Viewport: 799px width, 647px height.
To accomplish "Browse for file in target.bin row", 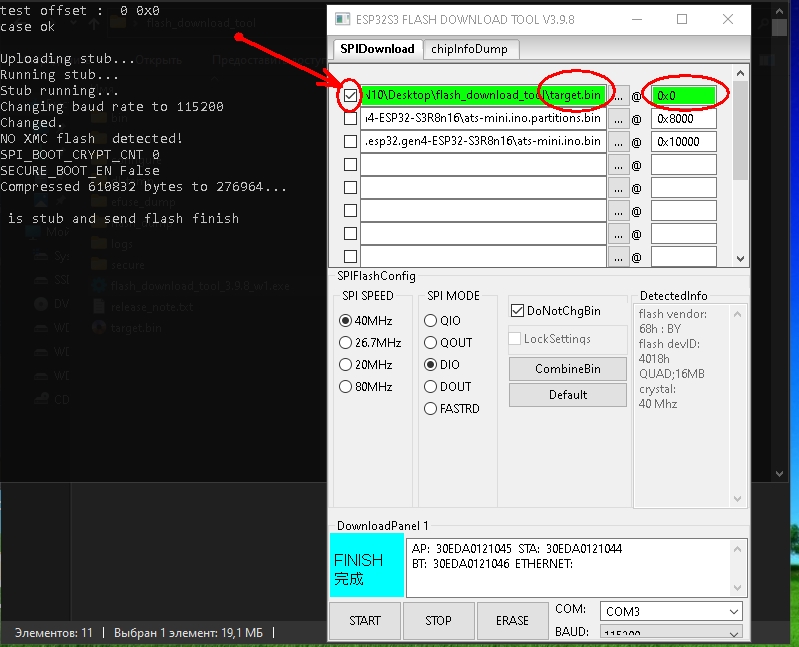I will click(x=618, y=96).
